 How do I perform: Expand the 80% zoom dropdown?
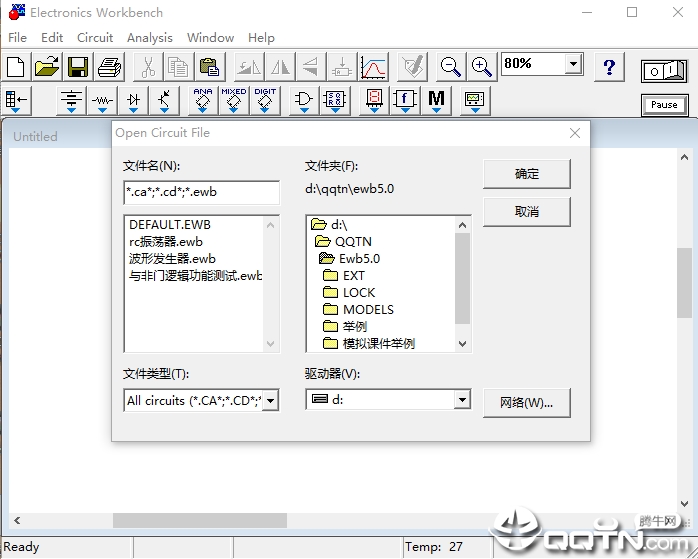pos(574,64)
